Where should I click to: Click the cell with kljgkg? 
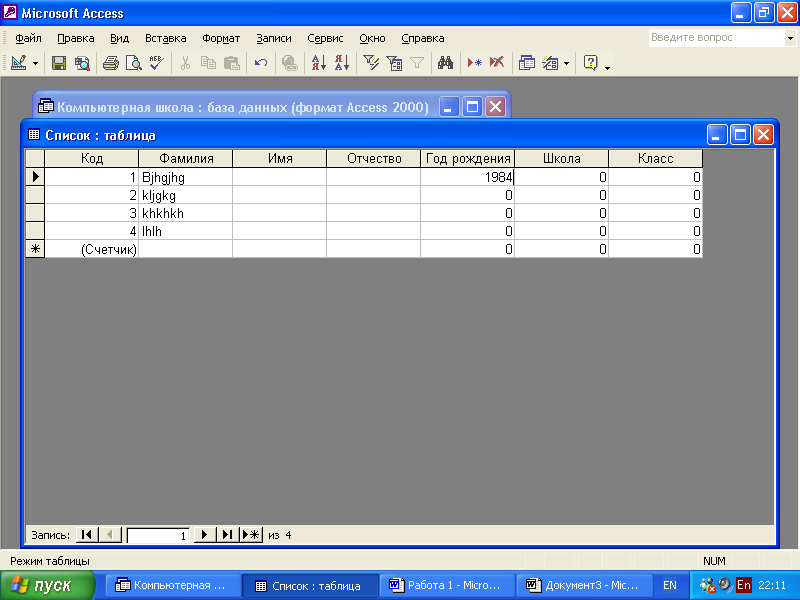[x=186, y=195]
